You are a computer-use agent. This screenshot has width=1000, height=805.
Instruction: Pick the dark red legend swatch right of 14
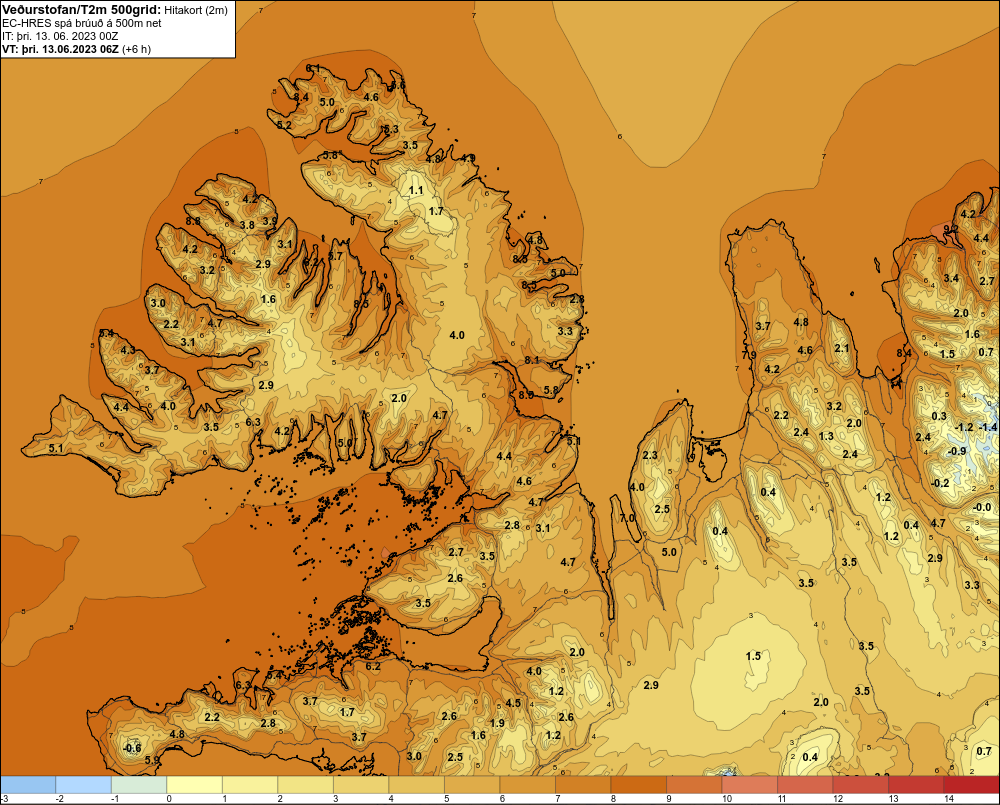[971, 785]
